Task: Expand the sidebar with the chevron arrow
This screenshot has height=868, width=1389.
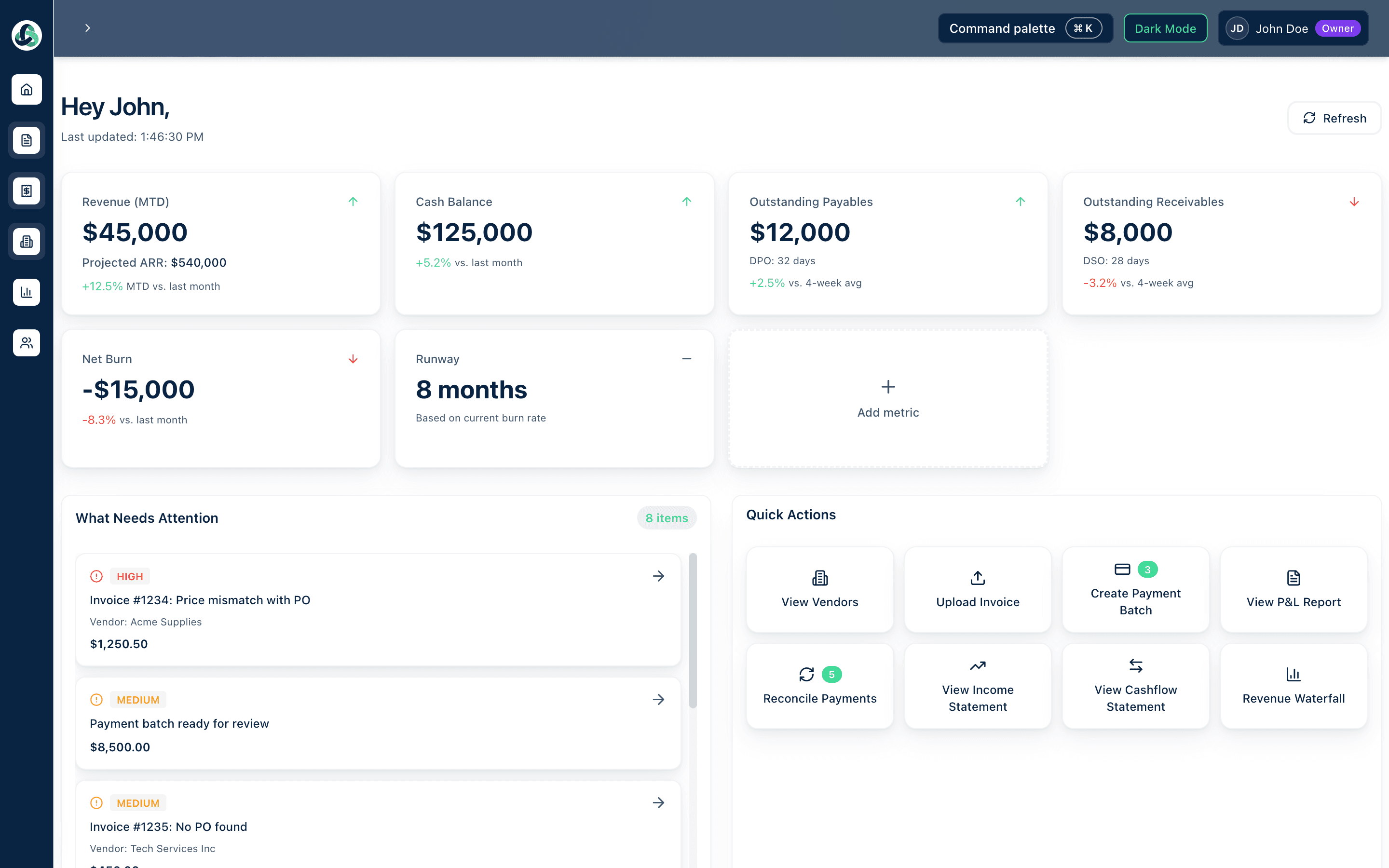Action: 88,27
